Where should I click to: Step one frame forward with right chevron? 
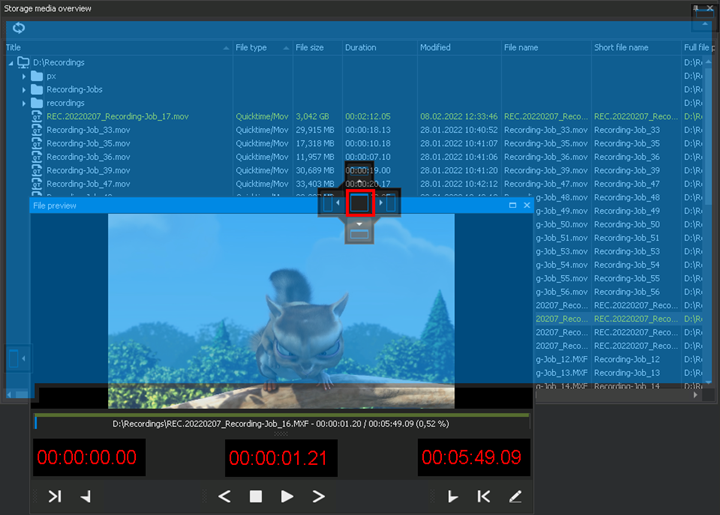pyautogui.click(x=318, y=496)
